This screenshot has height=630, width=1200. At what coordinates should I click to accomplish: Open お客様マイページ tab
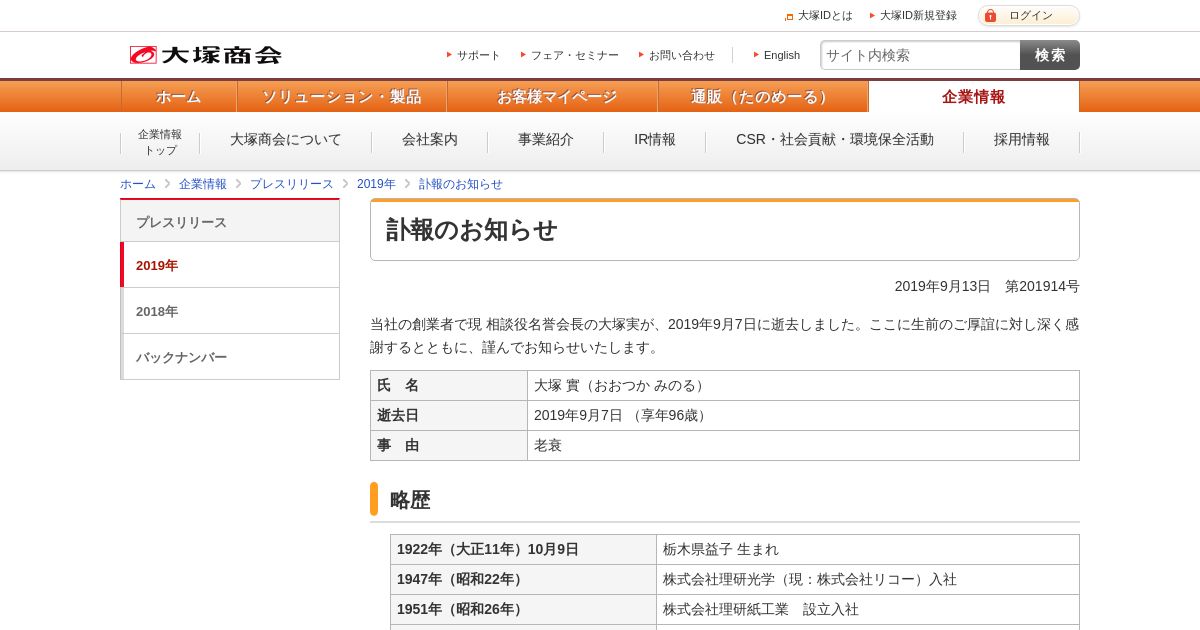[552, 97]
